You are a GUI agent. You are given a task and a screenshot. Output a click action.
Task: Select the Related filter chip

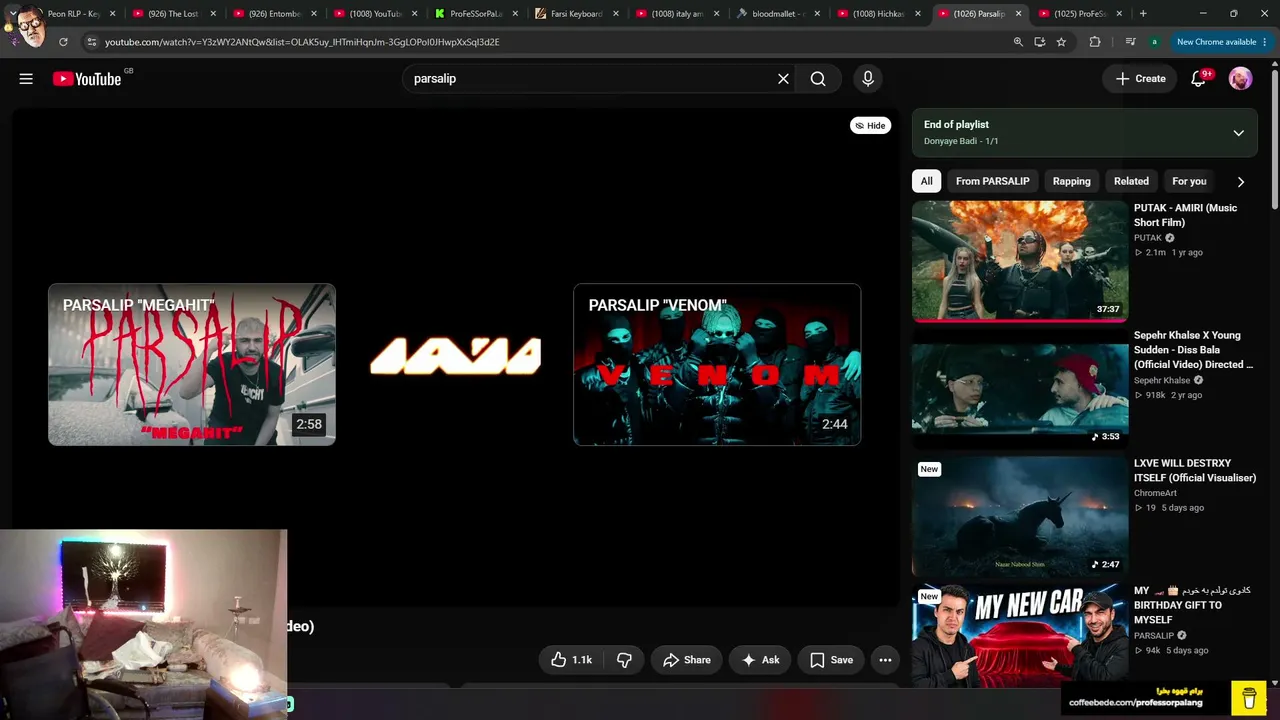click(1131, 181)
